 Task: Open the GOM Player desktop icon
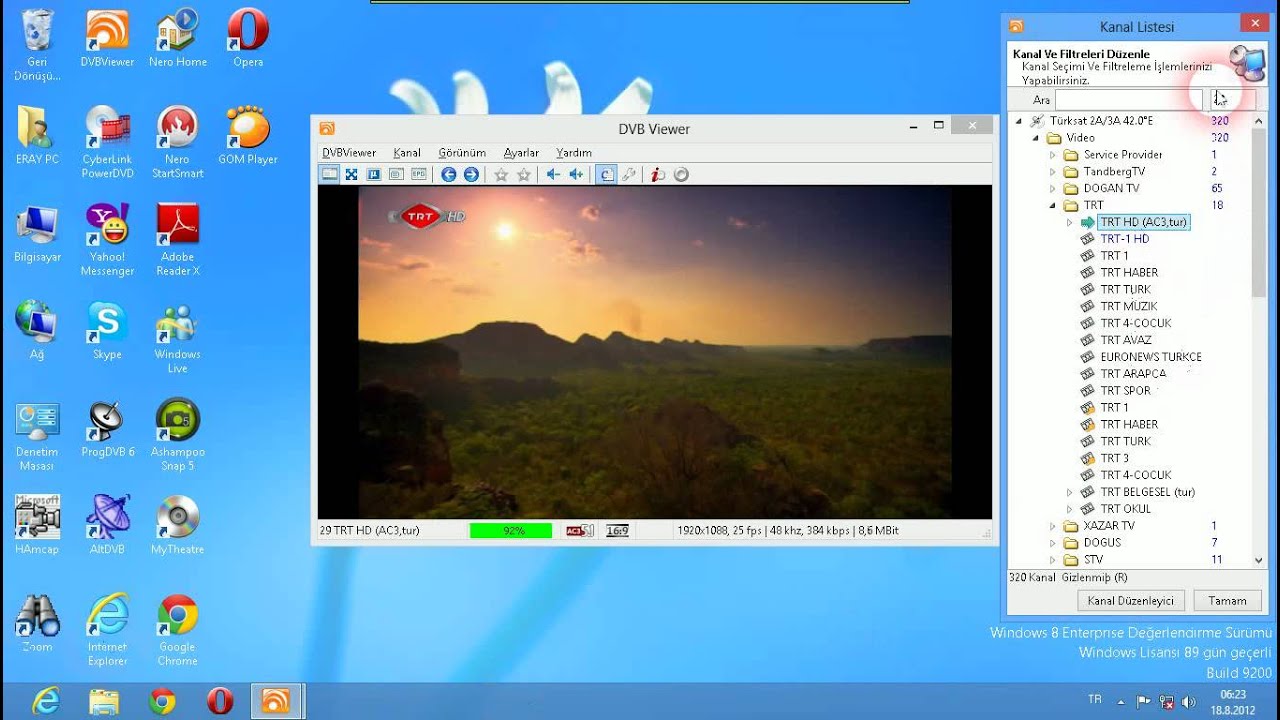[247, 136]
